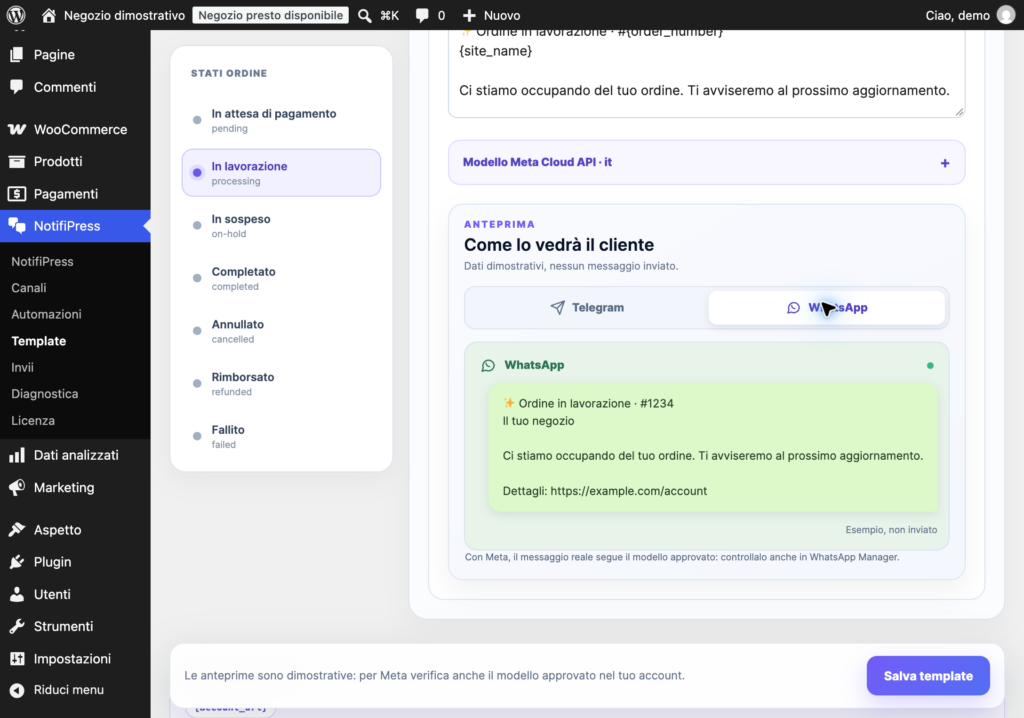Click the Esempio, non inviato label
The height and width of the screenshot is (718, 1024).
coord(891,530)
